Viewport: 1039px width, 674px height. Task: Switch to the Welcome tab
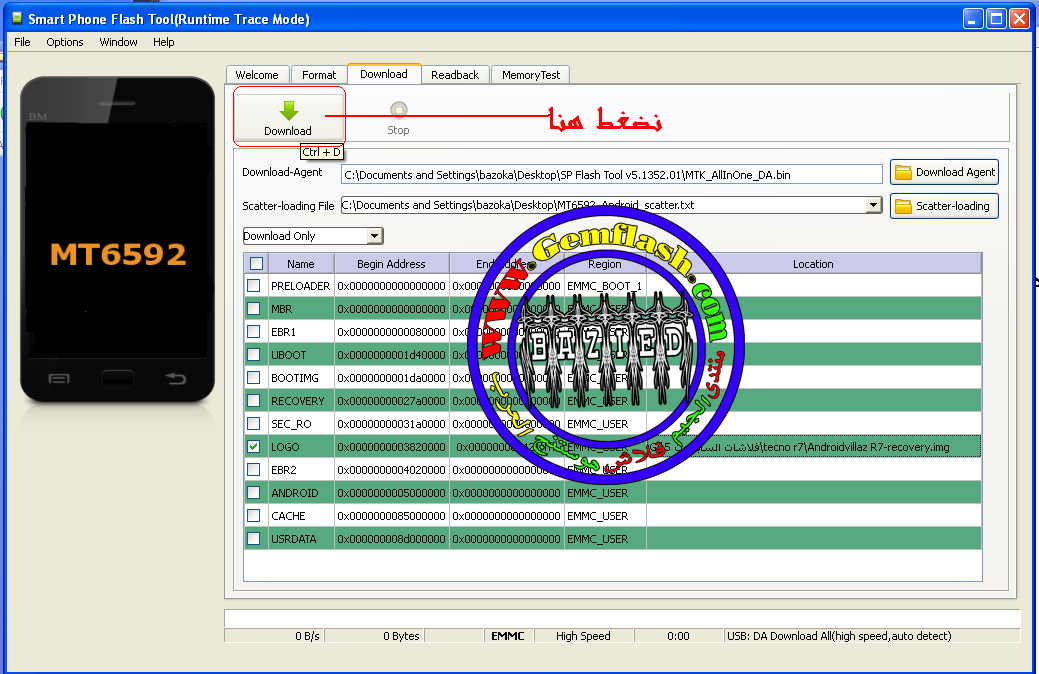point(257,75)
